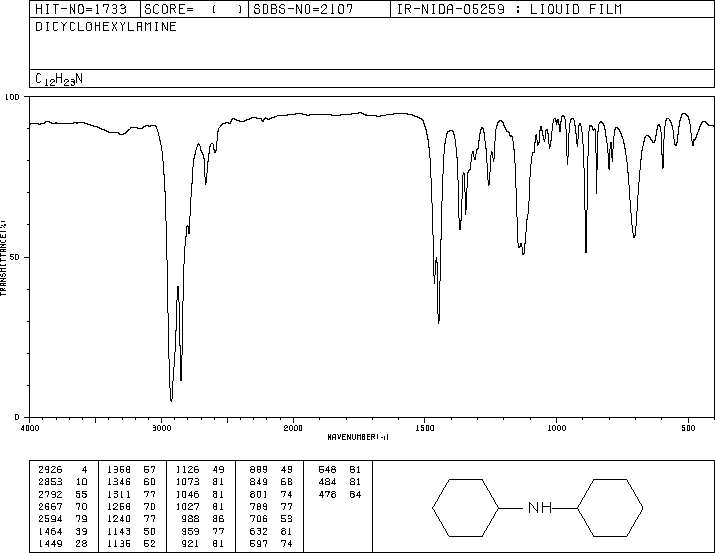Viewport: 715px width, 553px height.
Task: Select the 801 peak entry in the table
Action: pyautogui.click(x=271, y=494)
